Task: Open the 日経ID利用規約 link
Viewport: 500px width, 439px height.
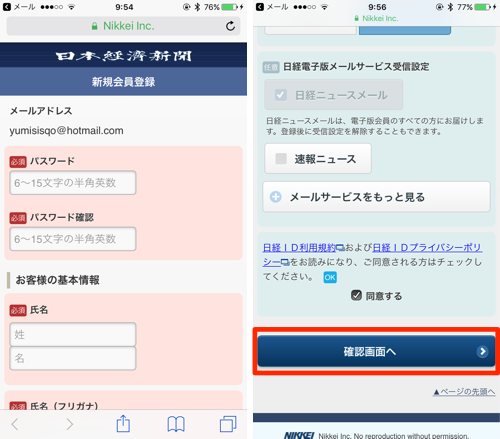Action: click(299, 248)
